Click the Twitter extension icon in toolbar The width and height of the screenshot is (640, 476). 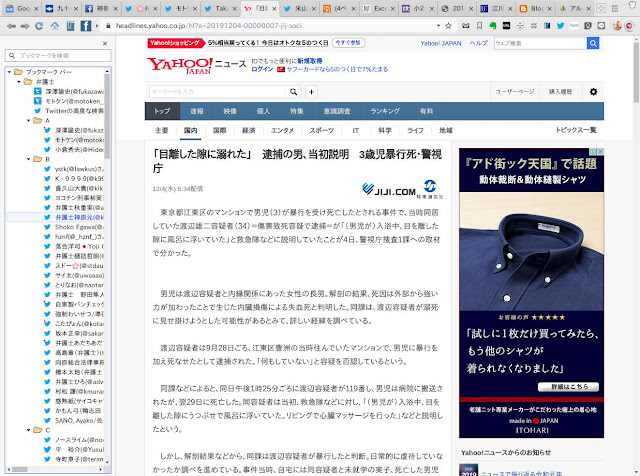click(x=560, y=26)
